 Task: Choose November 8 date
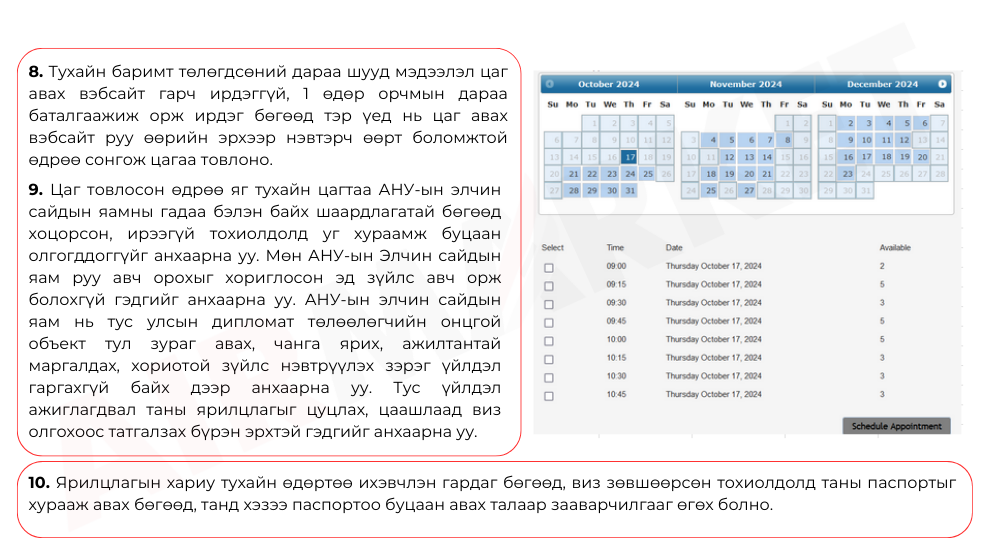[x=785, y=140]
